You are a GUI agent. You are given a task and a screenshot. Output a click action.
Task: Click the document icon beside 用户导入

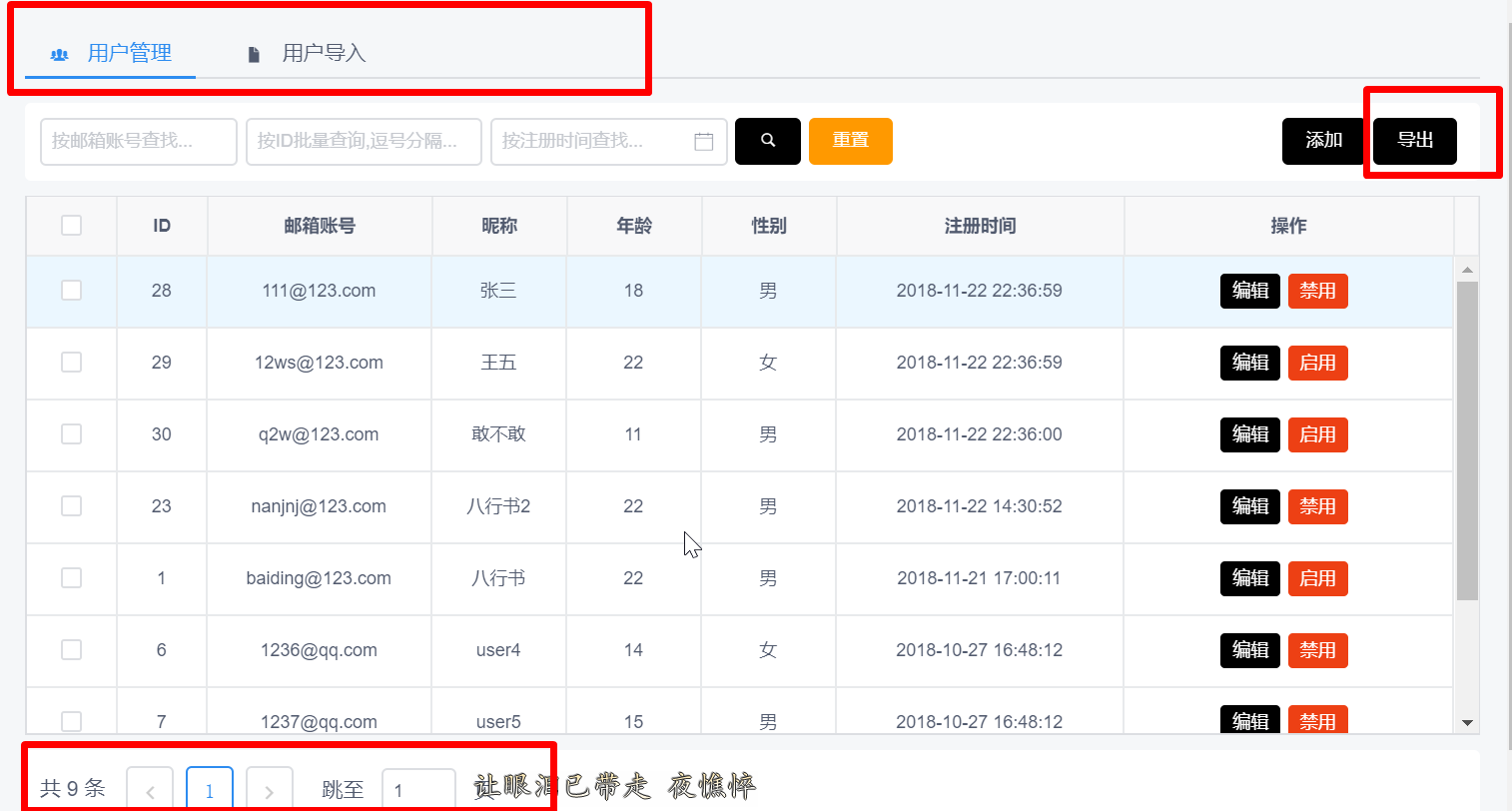[253, 54]
